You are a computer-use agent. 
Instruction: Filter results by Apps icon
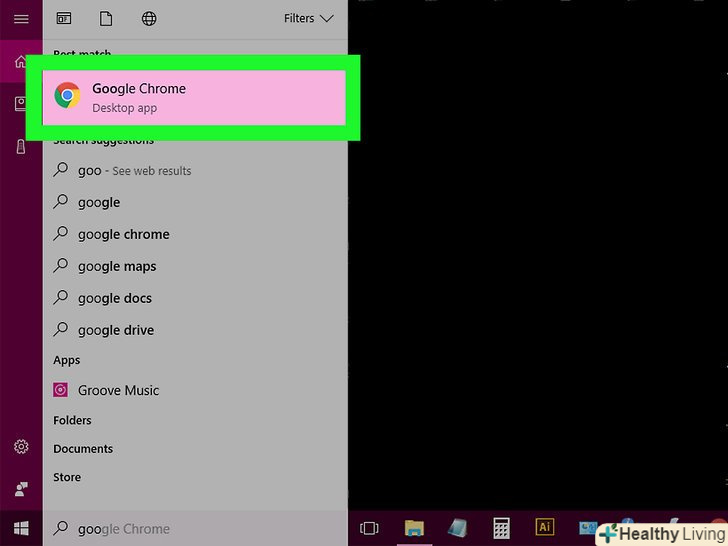coord(64,19)
